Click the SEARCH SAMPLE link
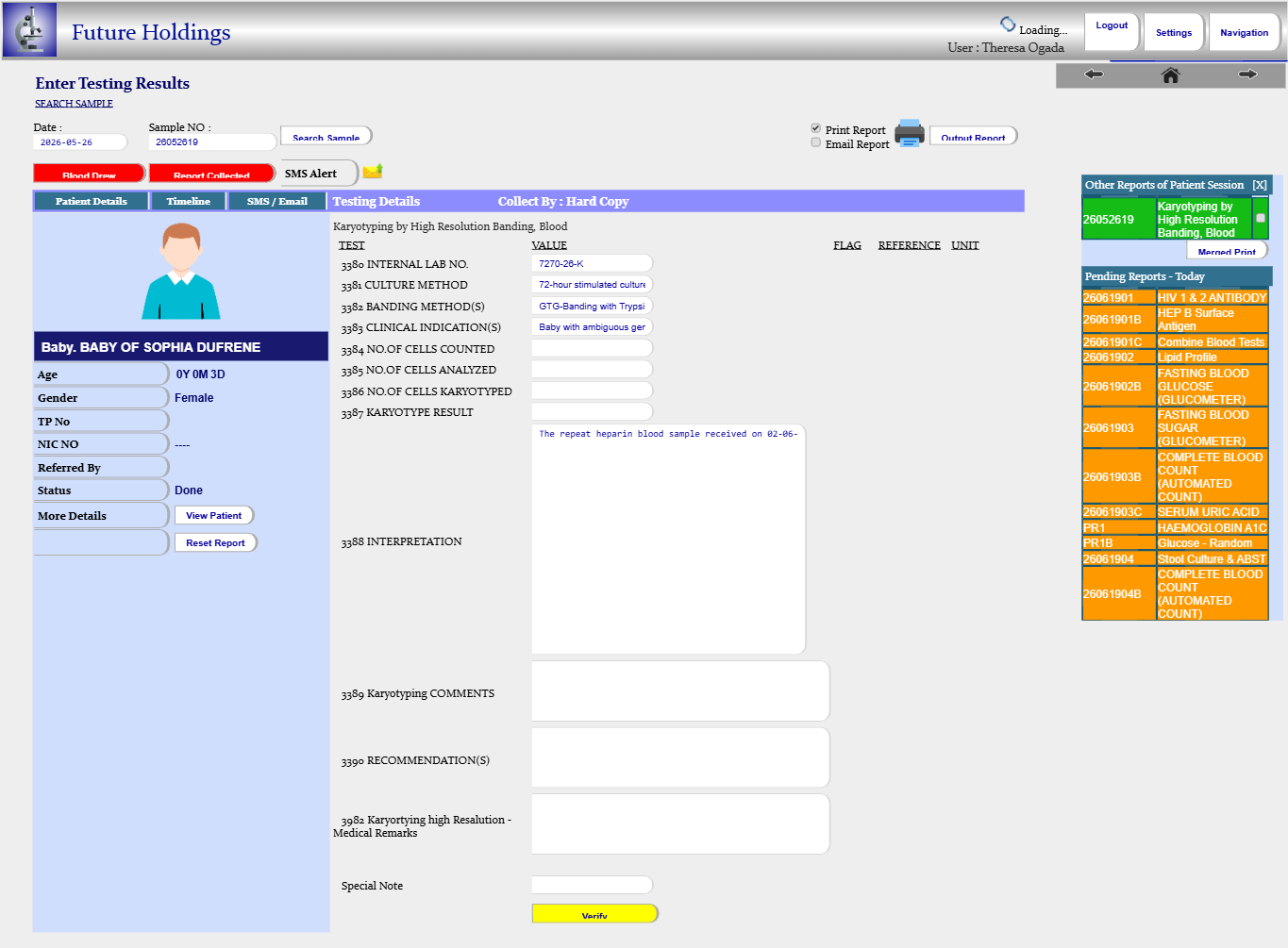Screen dimensions: 1288x948 (x=74, y=104)
